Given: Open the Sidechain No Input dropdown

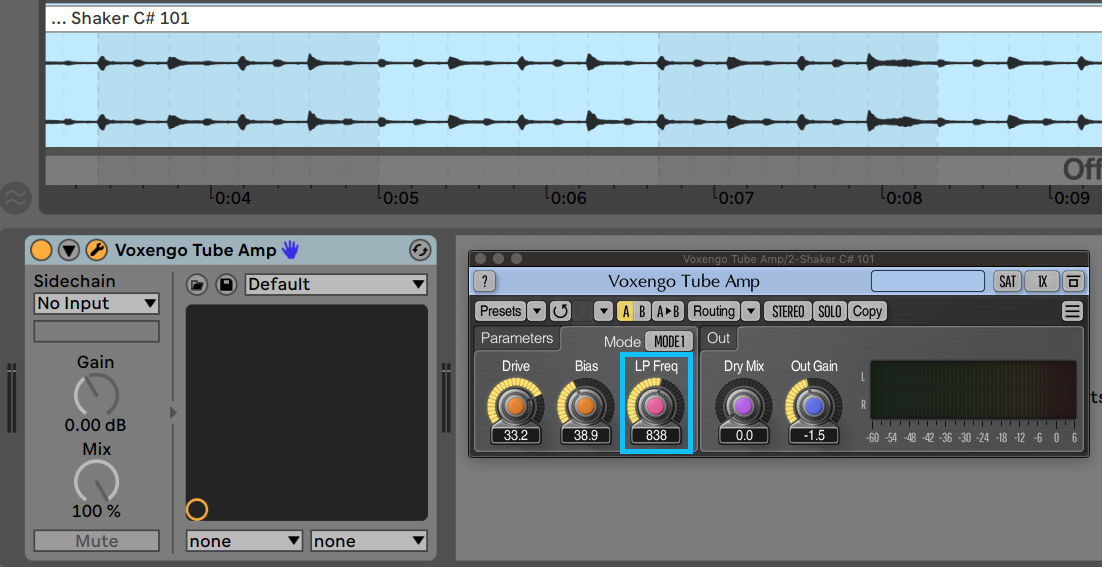Looking at the screenshot, I should 96,304.
